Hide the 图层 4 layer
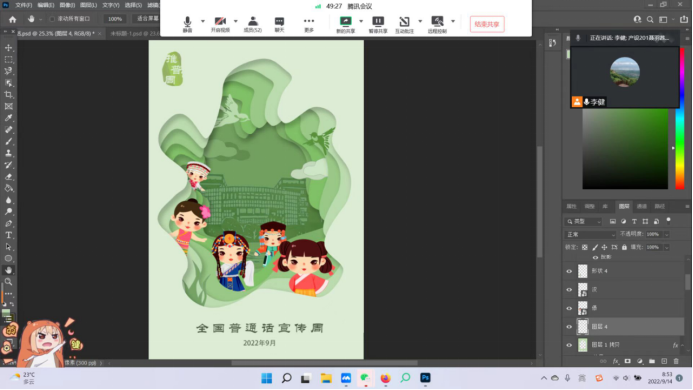The height and width of the screenshot is (390, 693). pos(569,327)
